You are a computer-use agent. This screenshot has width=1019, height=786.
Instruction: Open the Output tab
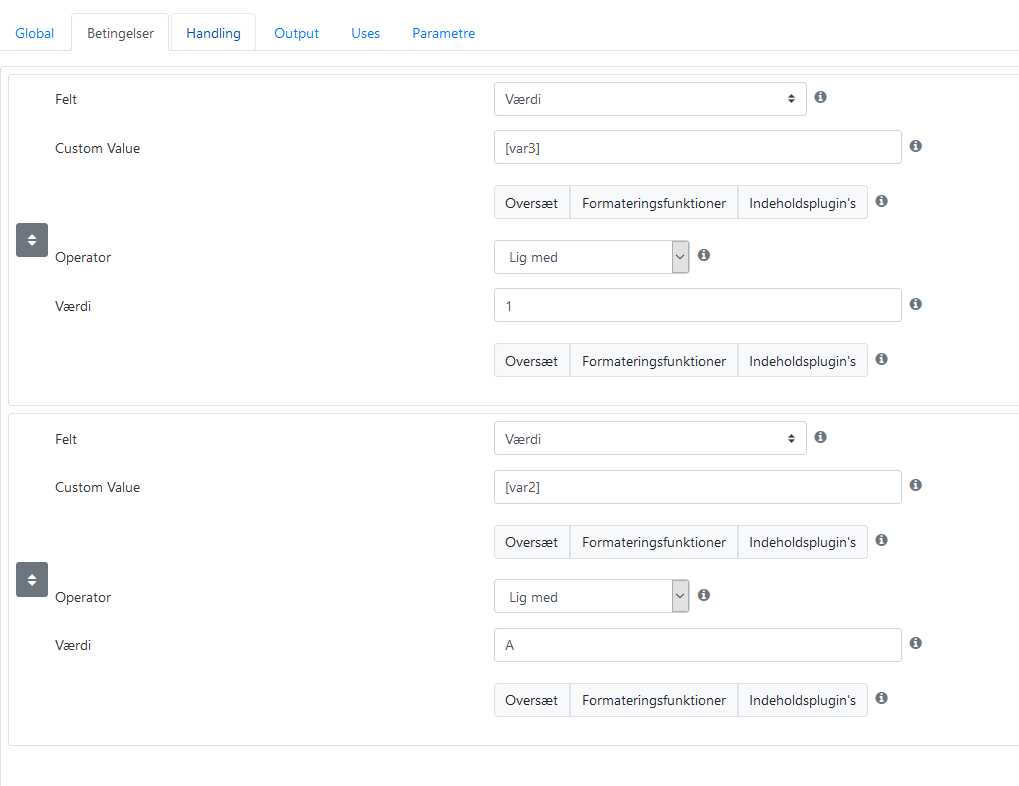[296, 33]
